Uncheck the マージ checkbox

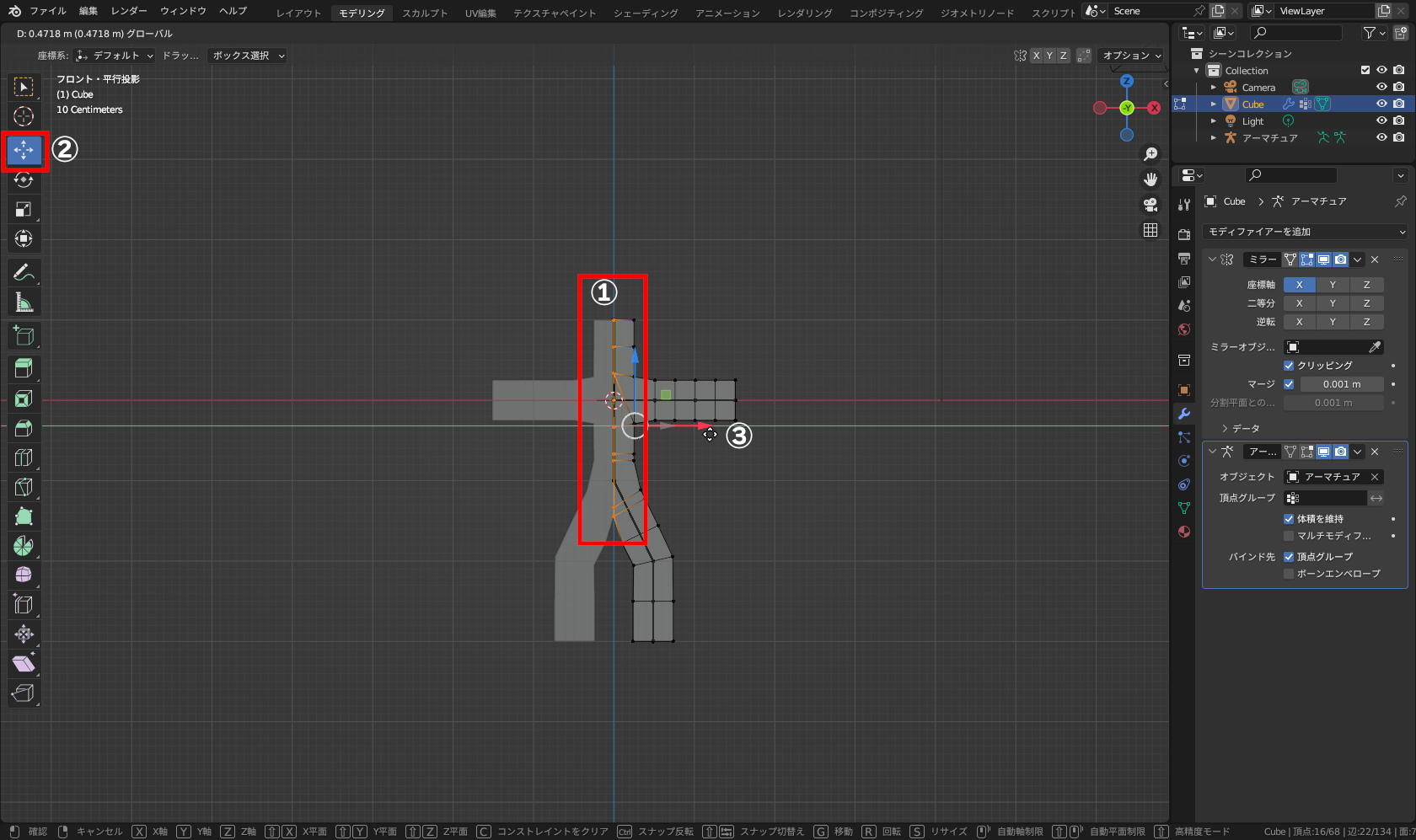point(1289,384)
